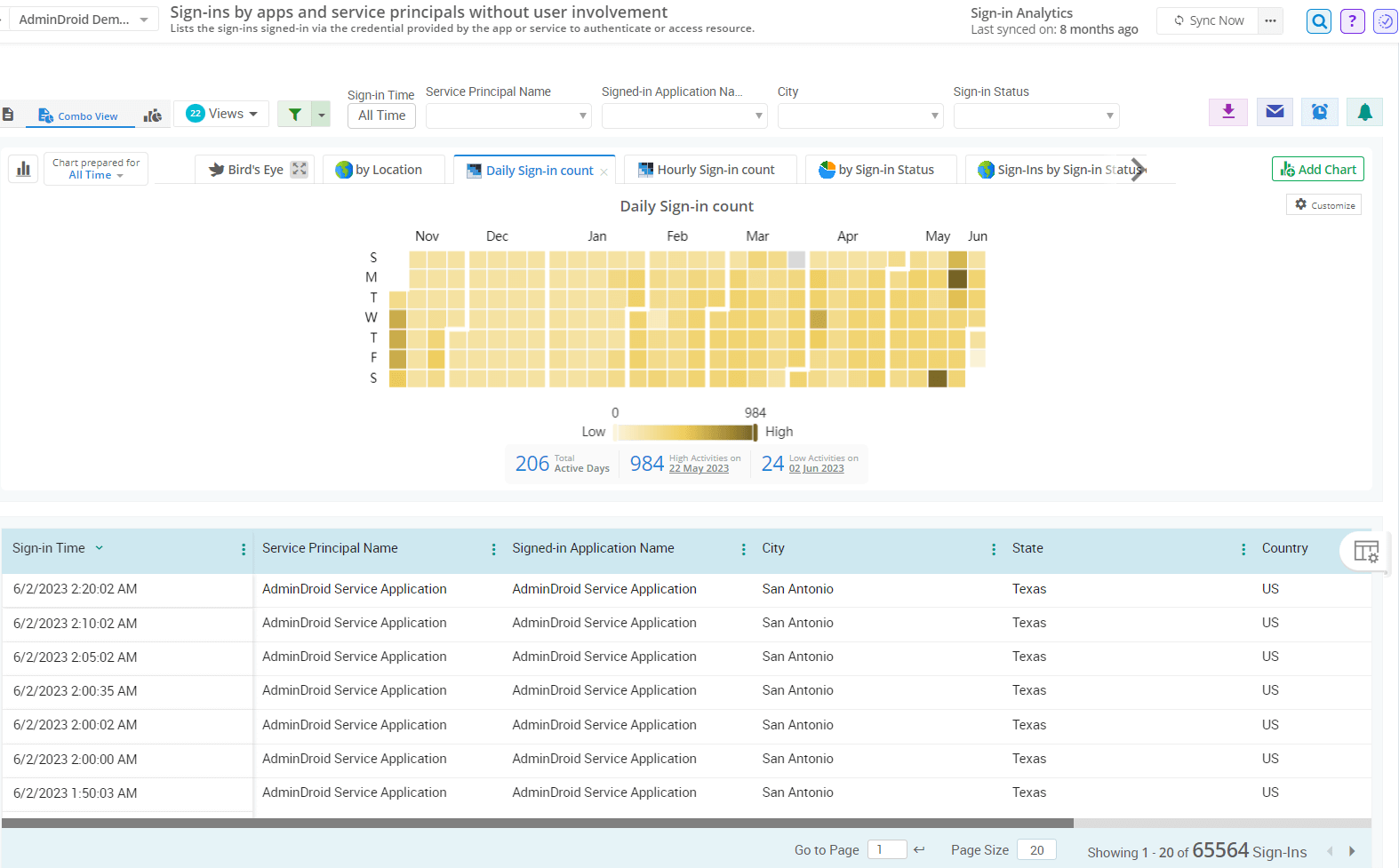Apply the green filter funnel icon
This screenshot has width=1399, height=868.
pyautogui.click(x=295, y=114)
